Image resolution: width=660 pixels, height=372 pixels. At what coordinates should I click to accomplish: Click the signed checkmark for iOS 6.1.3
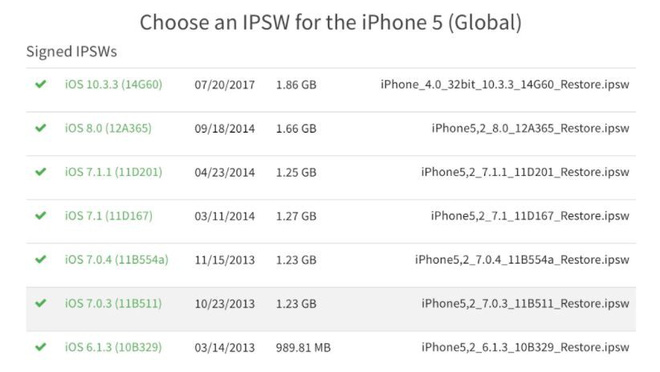click(41, 347)
